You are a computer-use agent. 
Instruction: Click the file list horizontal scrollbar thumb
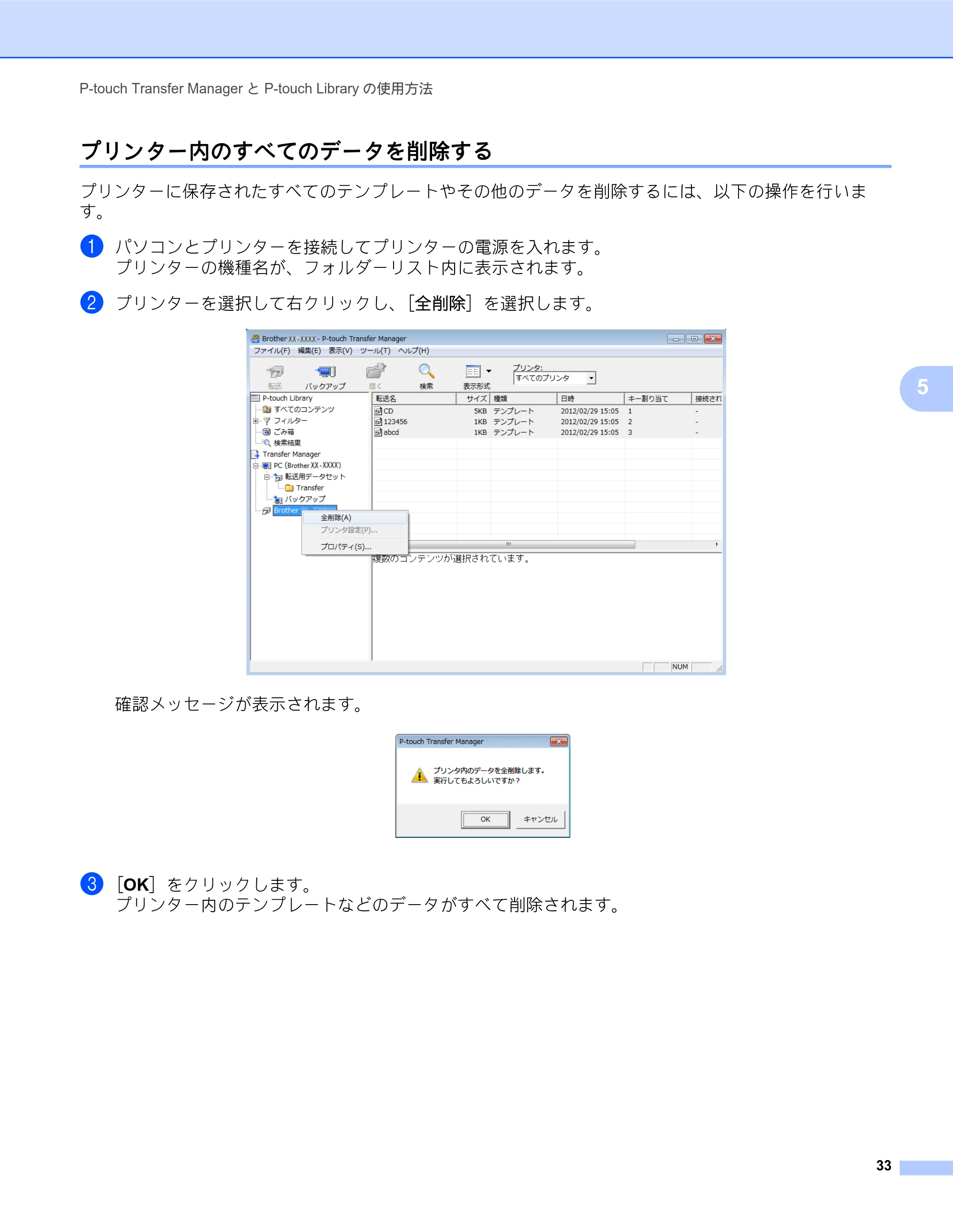pyautogui.click(x=521, y=544)
